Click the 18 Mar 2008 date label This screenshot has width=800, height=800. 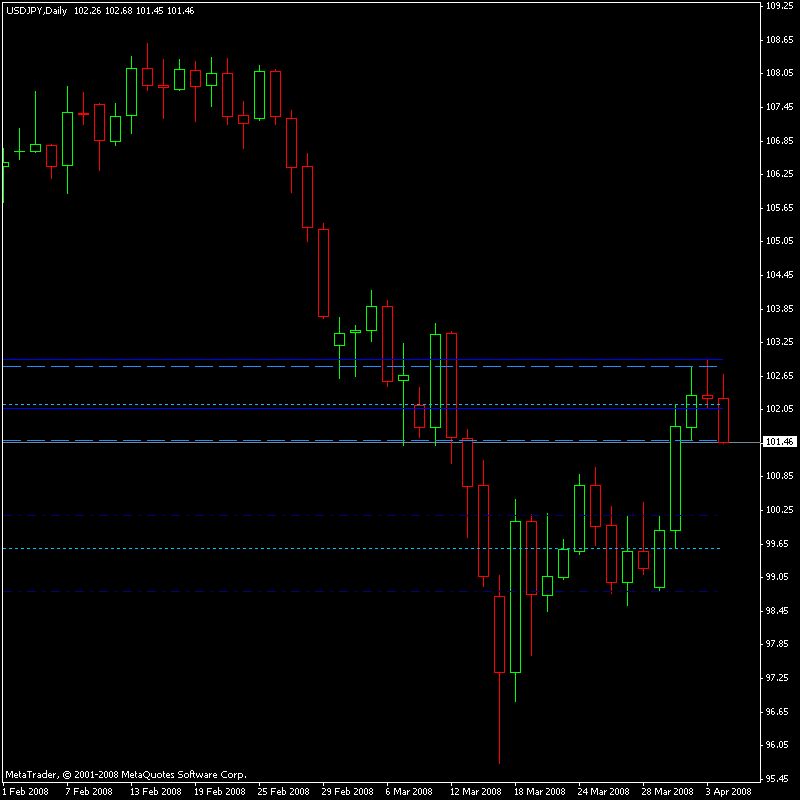point(540,792)
